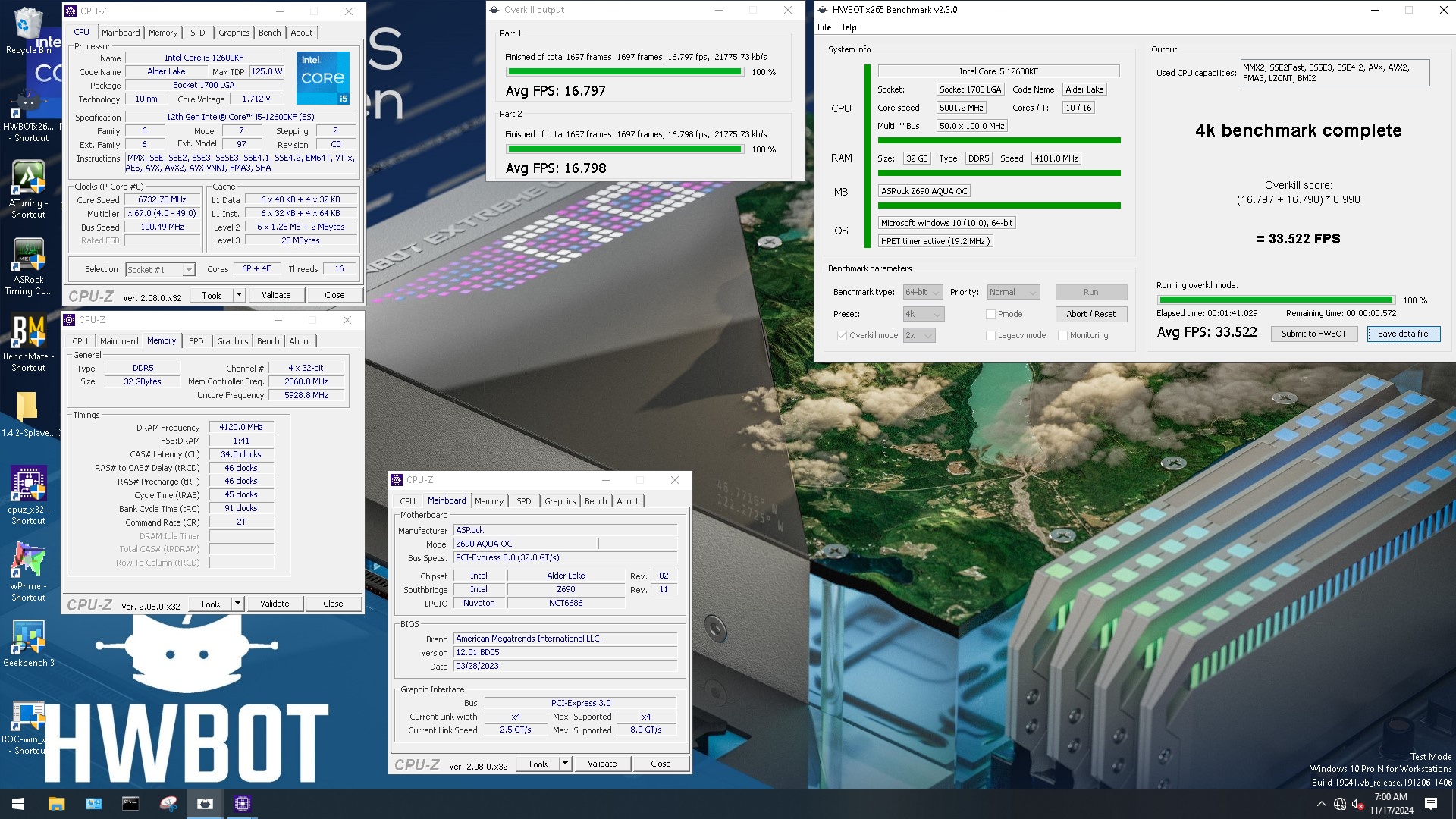Switch to CPU tab in Memory window
Screen dimensions: 1456x819
click(80, 341)
